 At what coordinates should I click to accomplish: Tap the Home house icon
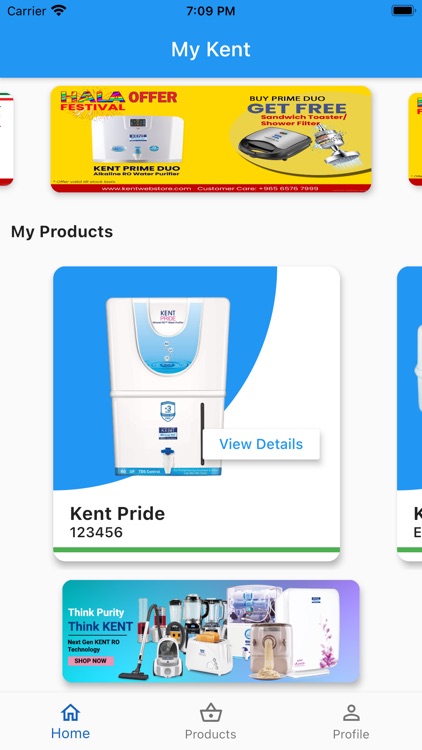(70, 713)
